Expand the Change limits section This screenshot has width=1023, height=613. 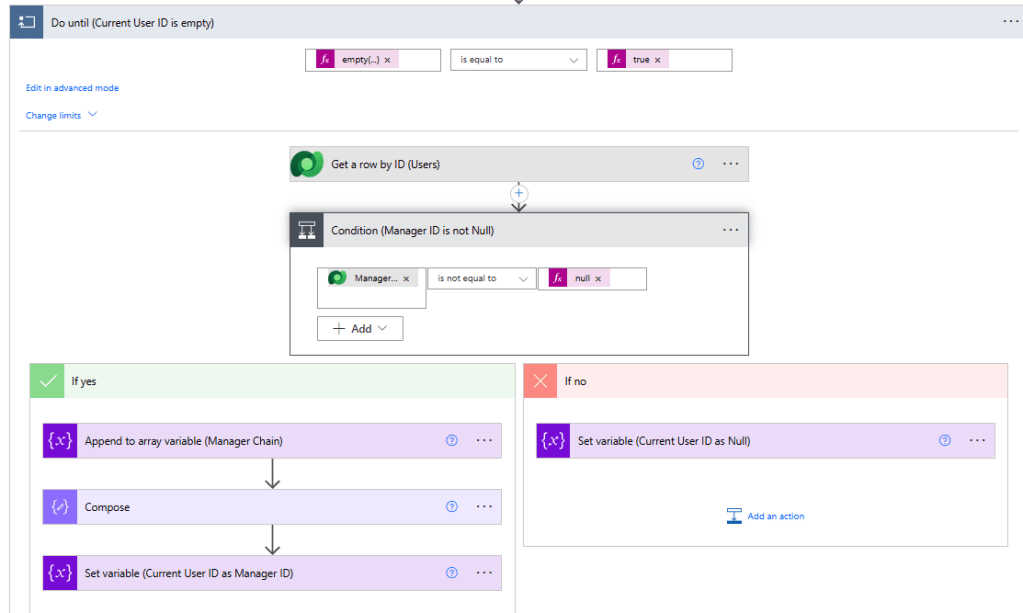click(61, 115)
